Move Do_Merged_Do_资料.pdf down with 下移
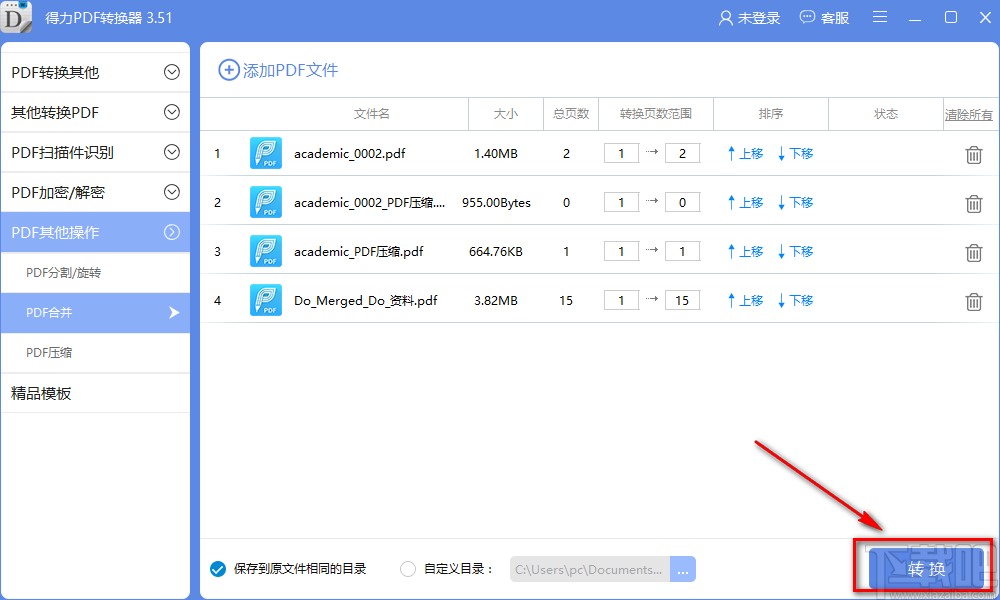The width and height of the screenshot is (1000, 600). (x=795, y=300)
